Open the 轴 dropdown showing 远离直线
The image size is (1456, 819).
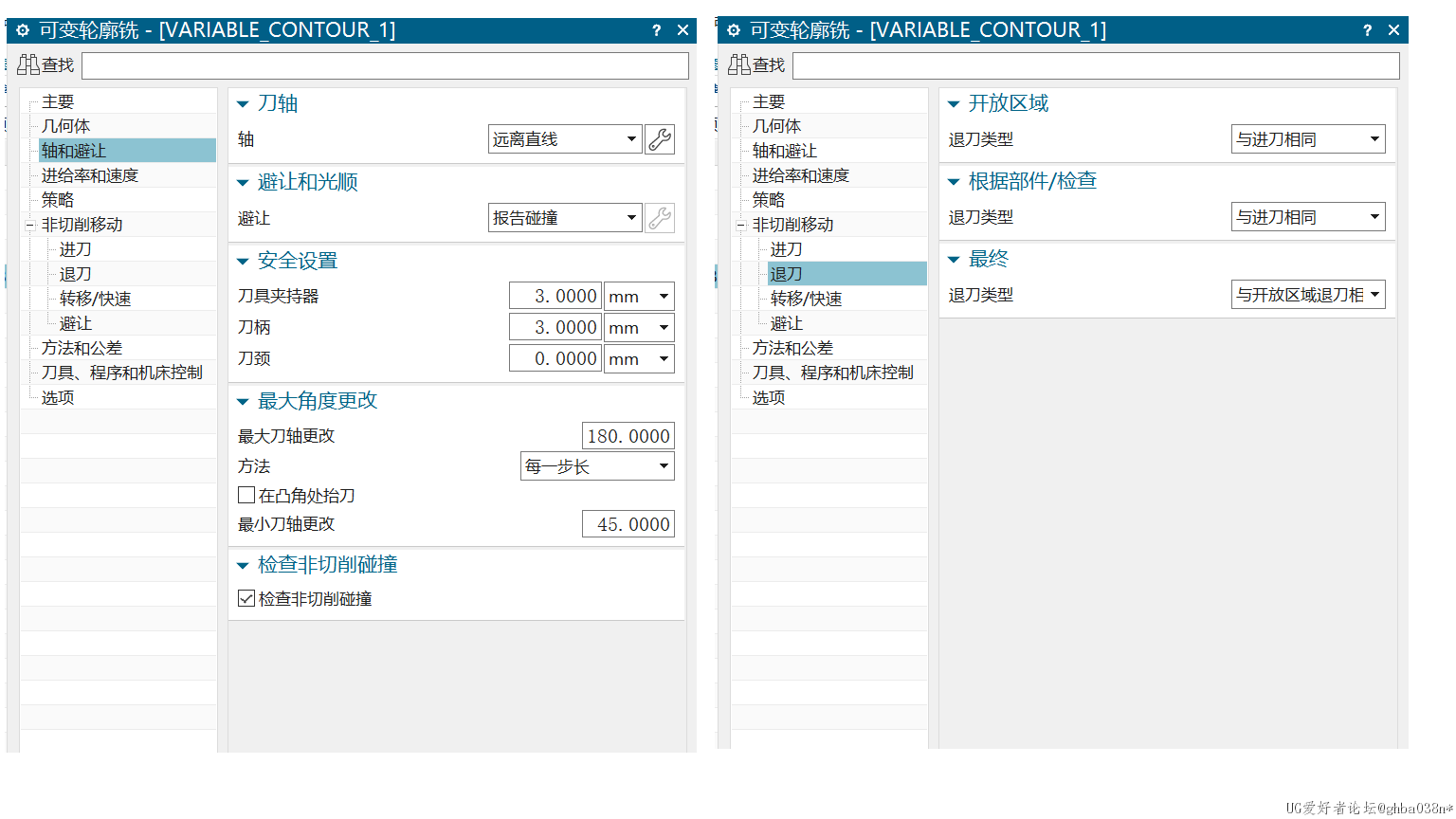pos(566,139)
